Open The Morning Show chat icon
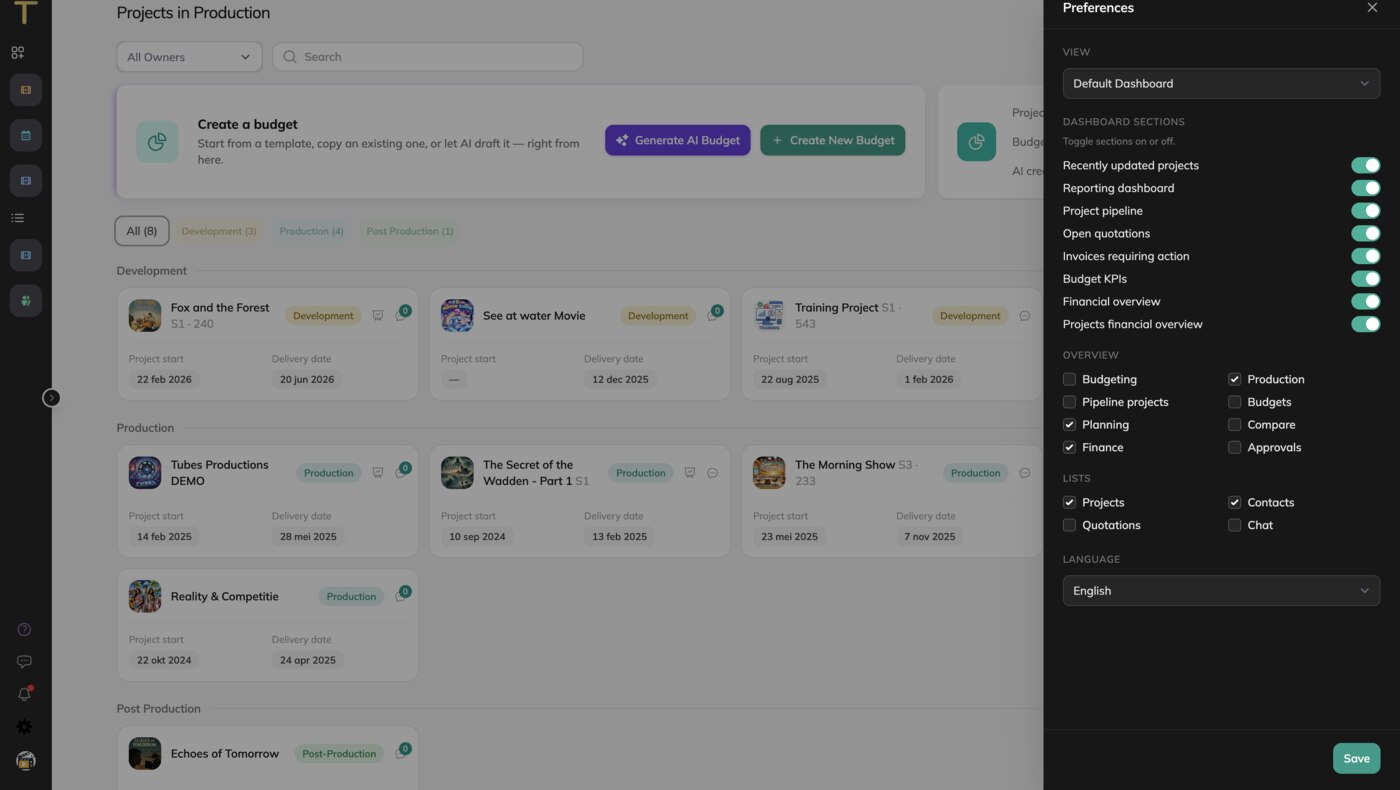This screenshot has width=1400, height=790. (x=1025, y=473)
